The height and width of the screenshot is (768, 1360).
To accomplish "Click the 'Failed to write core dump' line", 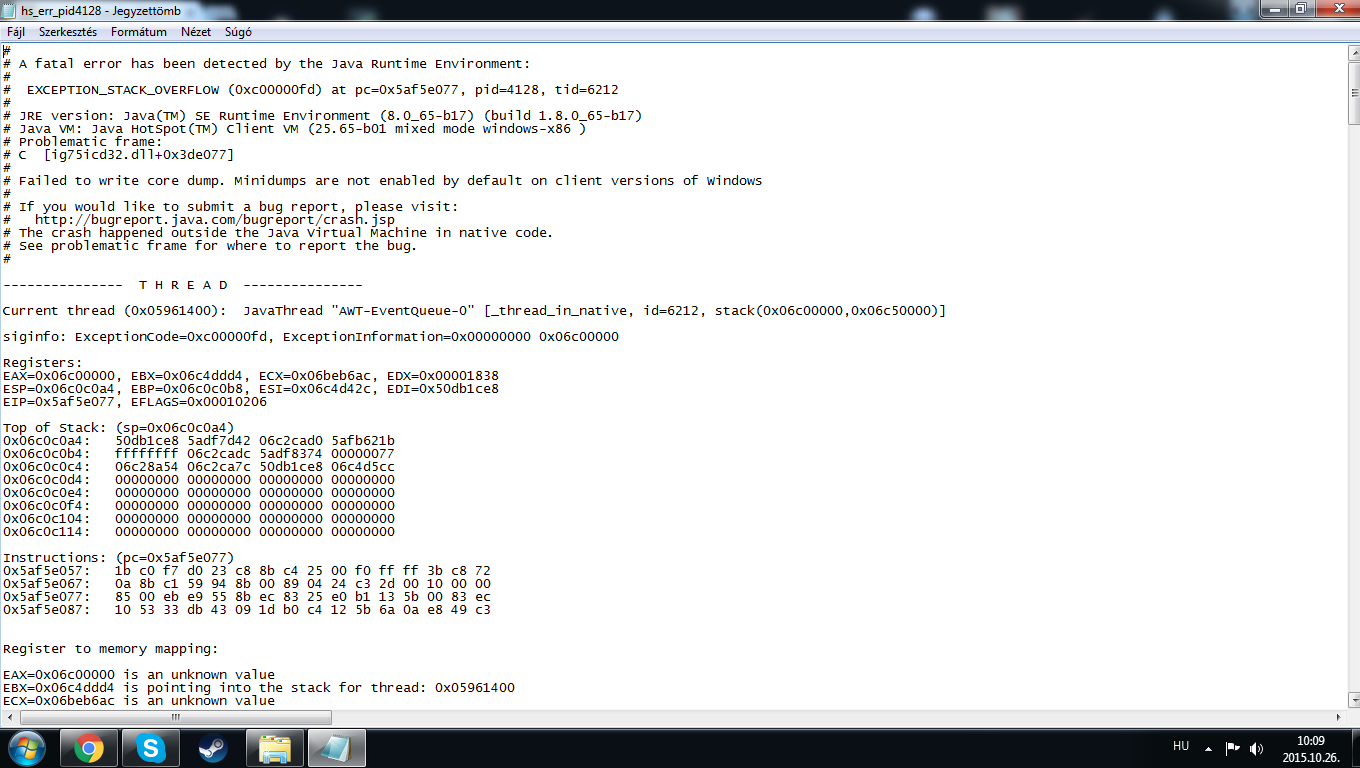I will click(x=382, y=181).
